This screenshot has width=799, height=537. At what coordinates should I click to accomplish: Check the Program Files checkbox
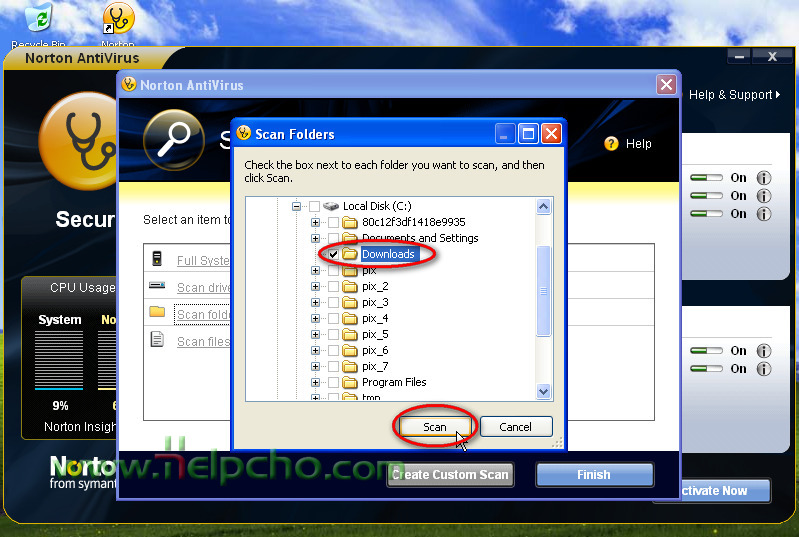click(333, 382)
